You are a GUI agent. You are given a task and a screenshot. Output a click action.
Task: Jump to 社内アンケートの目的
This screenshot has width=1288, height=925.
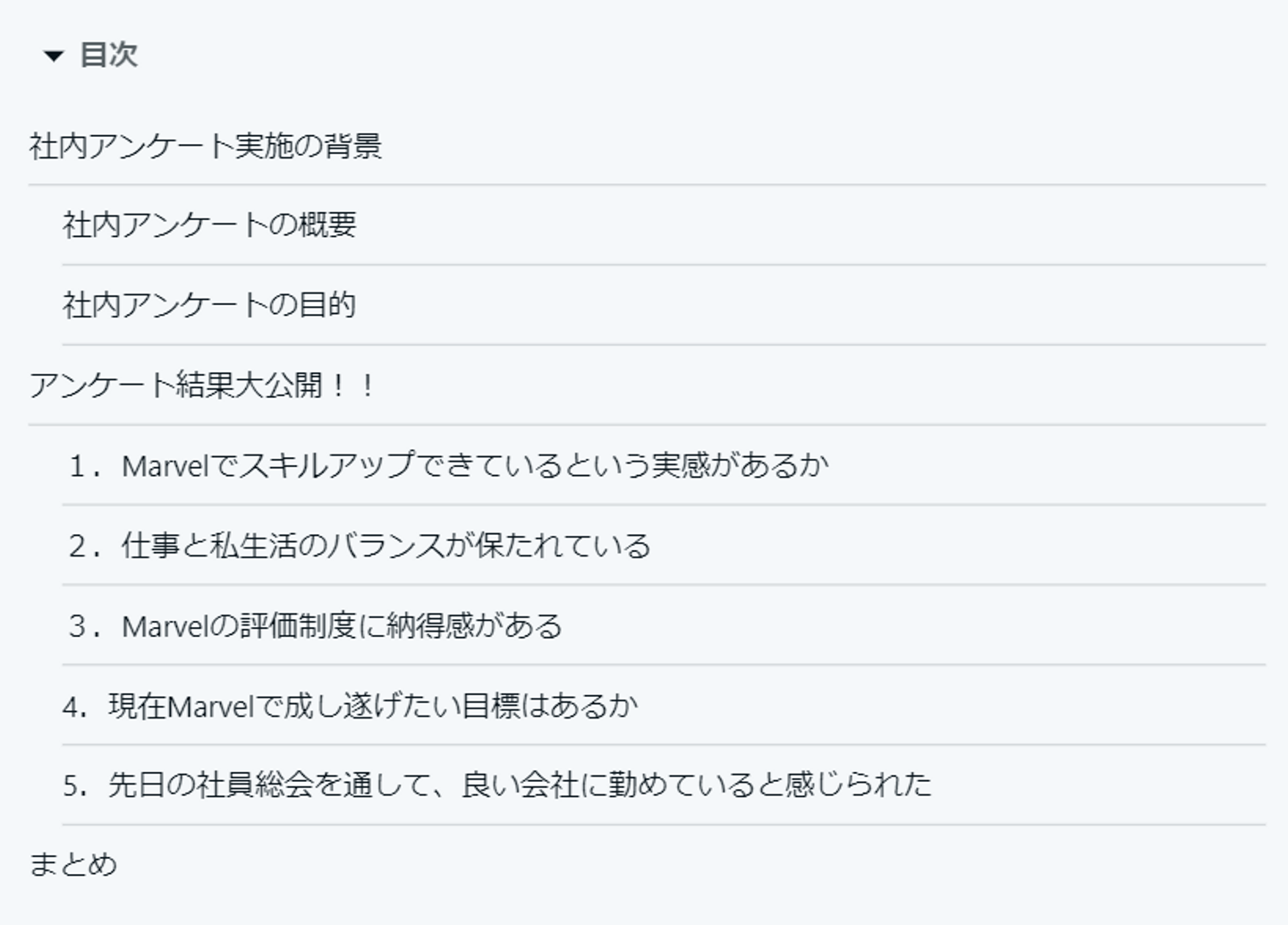(x=209, y=305)
